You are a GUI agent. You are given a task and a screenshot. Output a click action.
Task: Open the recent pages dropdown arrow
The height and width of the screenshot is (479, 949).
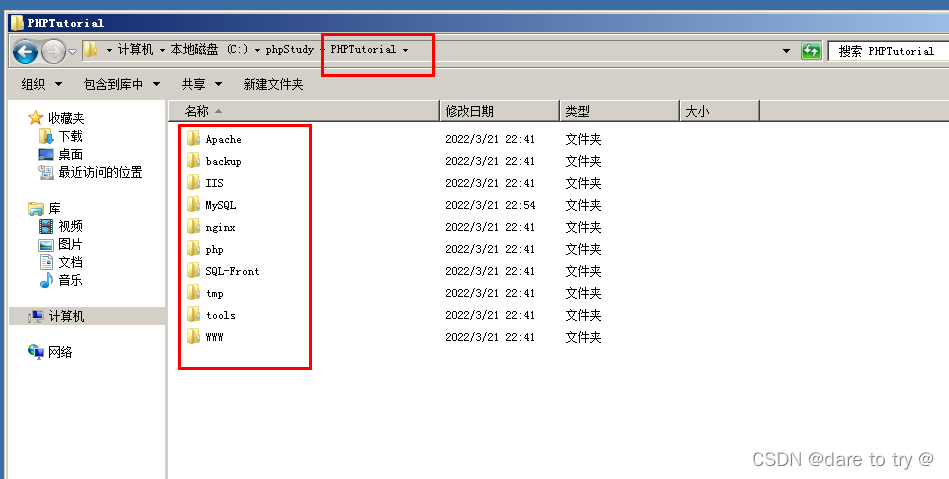click(x=73, y=52)
